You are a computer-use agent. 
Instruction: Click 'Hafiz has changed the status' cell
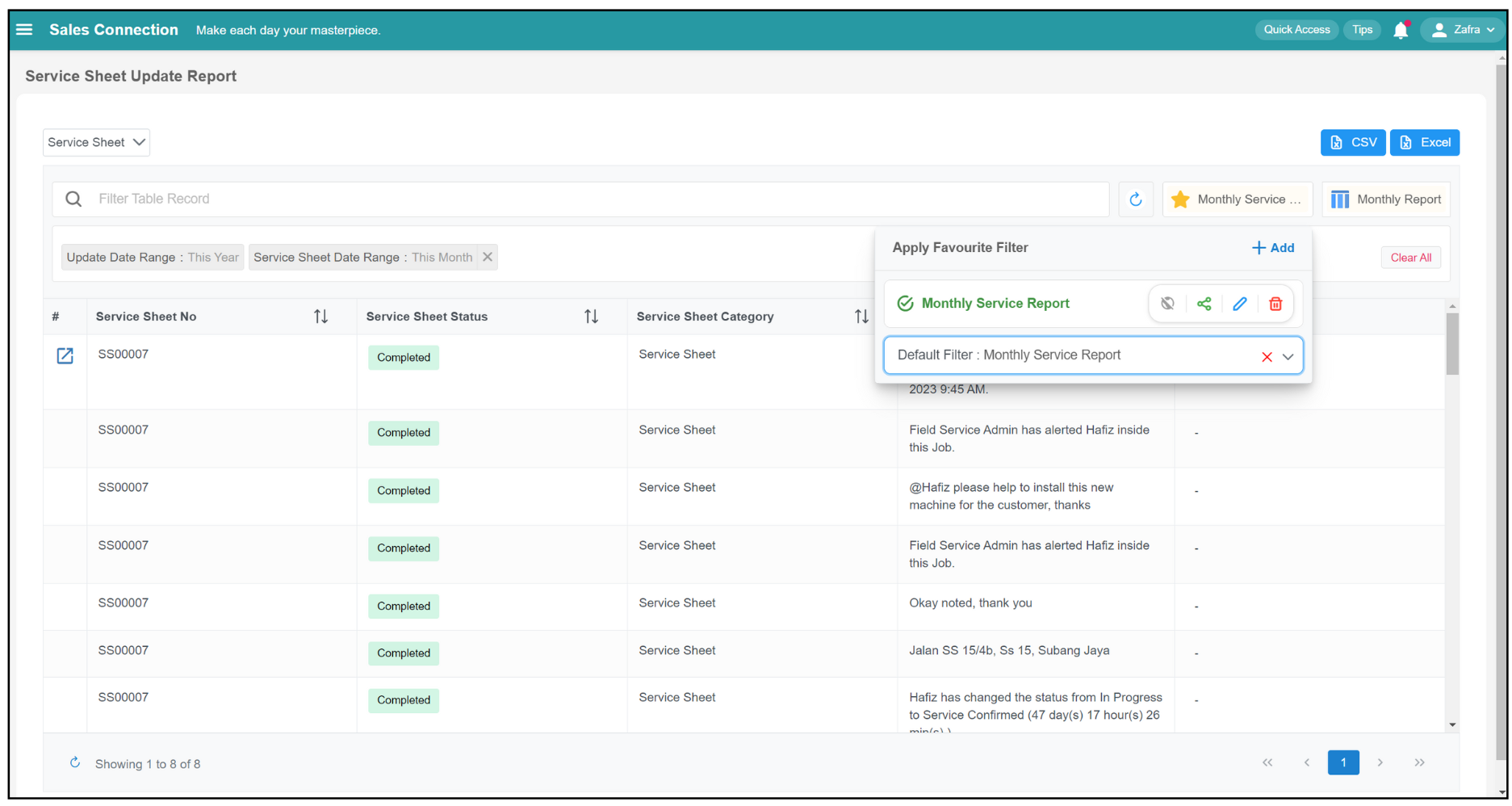(1035, 707)
